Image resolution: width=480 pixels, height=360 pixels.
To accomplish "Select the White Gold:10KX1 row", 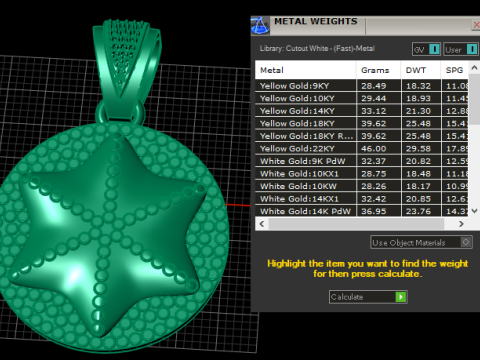I will point(362,174).
